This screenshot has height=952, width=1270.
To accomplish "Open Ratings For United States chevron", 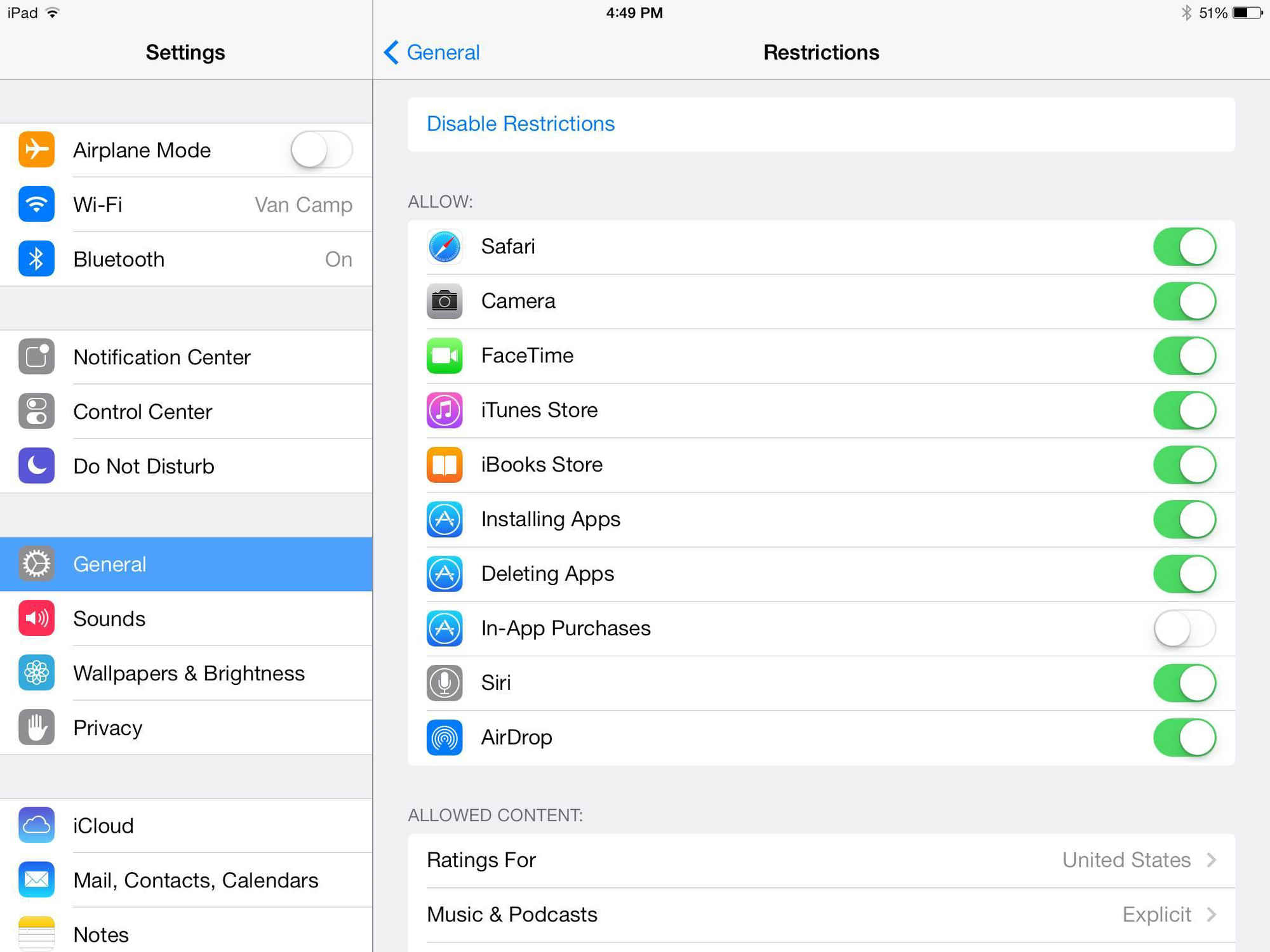I will (x=1212, y=860).
